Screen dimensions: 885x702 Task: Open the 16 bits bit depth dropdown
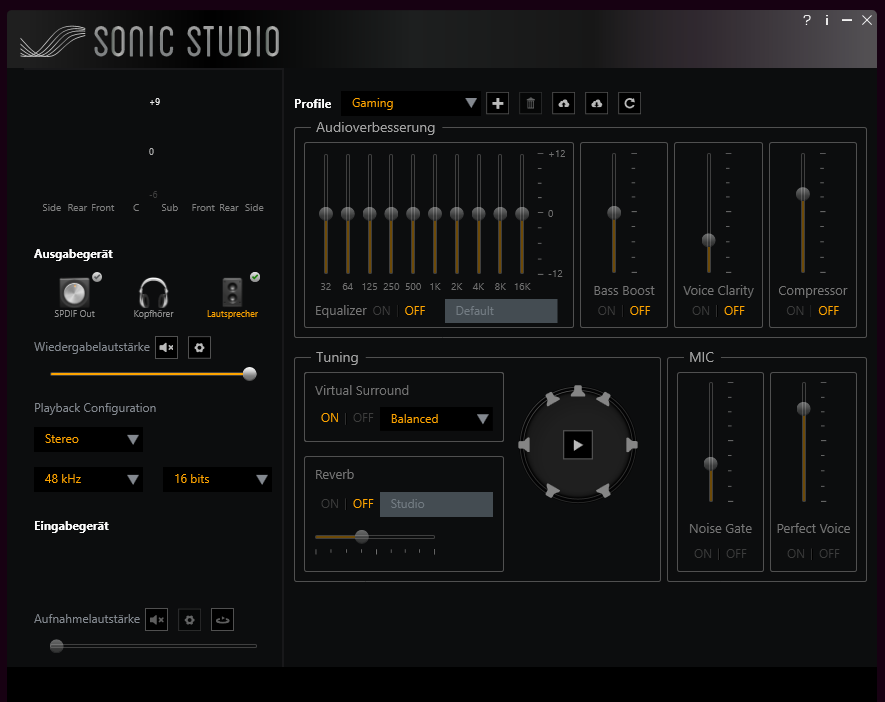tap(217, 479)
